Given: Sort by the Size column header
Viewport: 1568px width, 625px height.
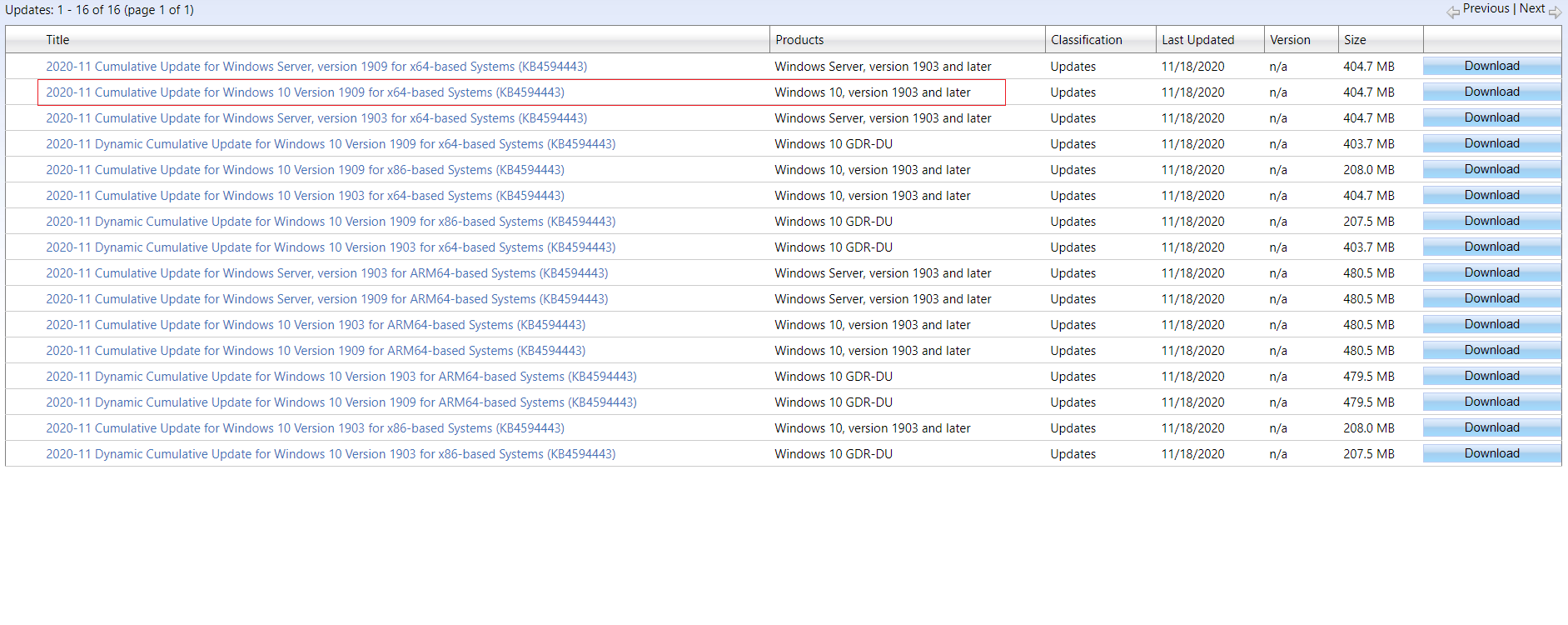Looking at the screenshot, I should (1355, 40).
